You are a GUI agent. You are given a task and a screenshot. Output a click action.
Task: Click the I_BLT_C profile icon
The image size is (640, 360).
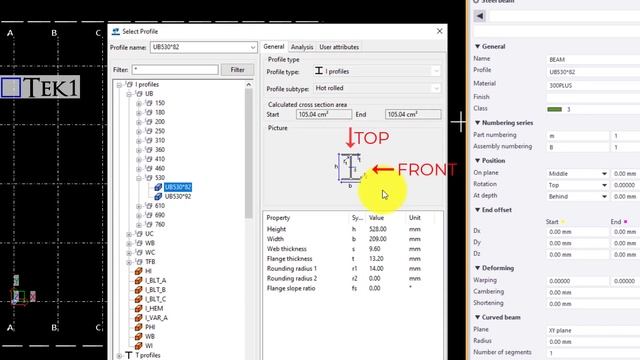(138, 299)
